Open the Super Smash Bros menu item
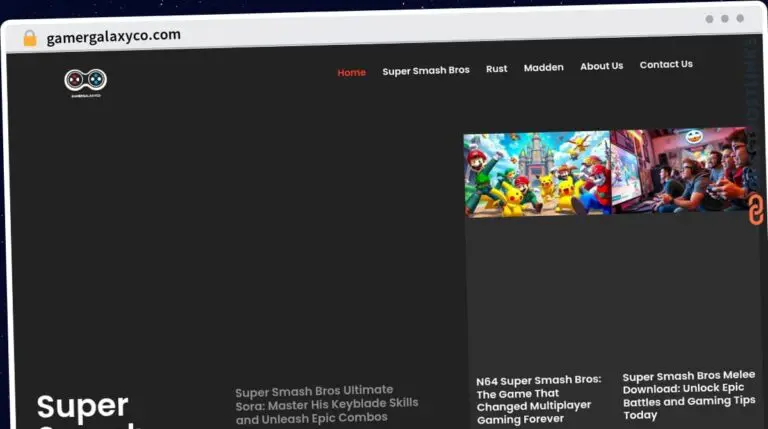The width and height of the screenshot is (768, 429). tap(425, 70)
